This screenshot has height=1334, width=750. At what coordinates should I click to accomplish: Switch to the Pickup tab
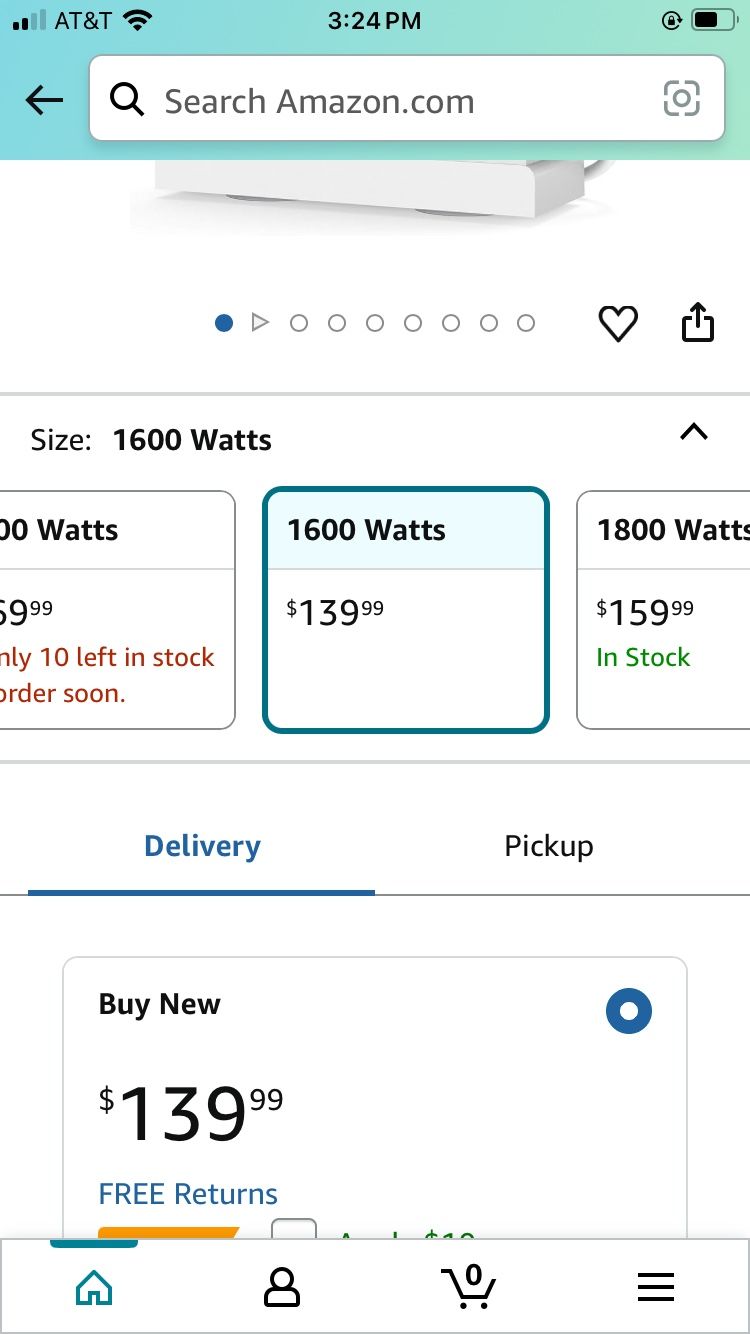tap(548, 846)
